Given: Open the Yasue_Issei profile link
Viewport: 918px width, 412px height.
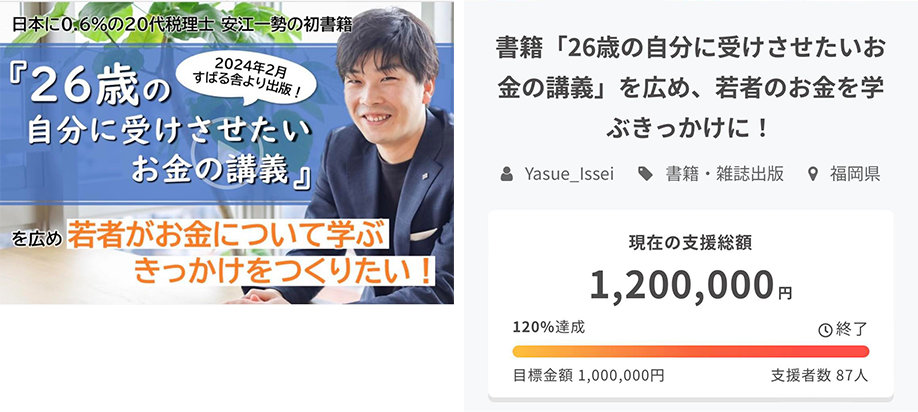Looking at the screenshot, I should [569, 174].
